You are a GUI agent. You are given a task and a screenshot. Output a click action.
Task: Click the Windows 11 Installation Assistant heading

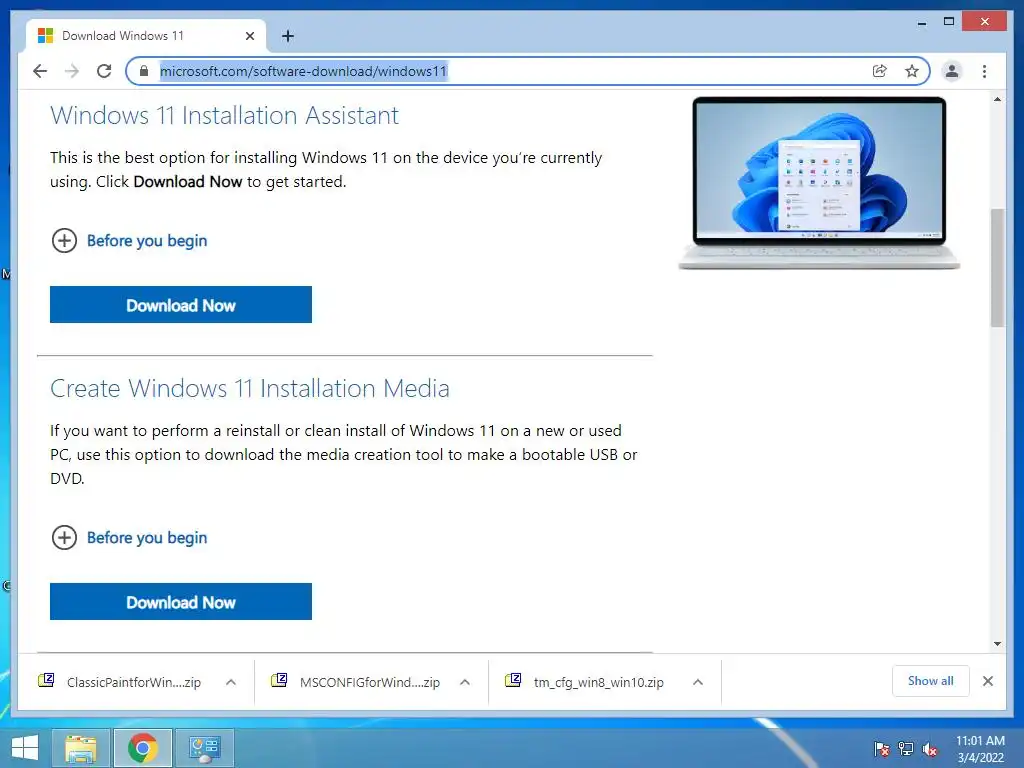pos(224,115)
